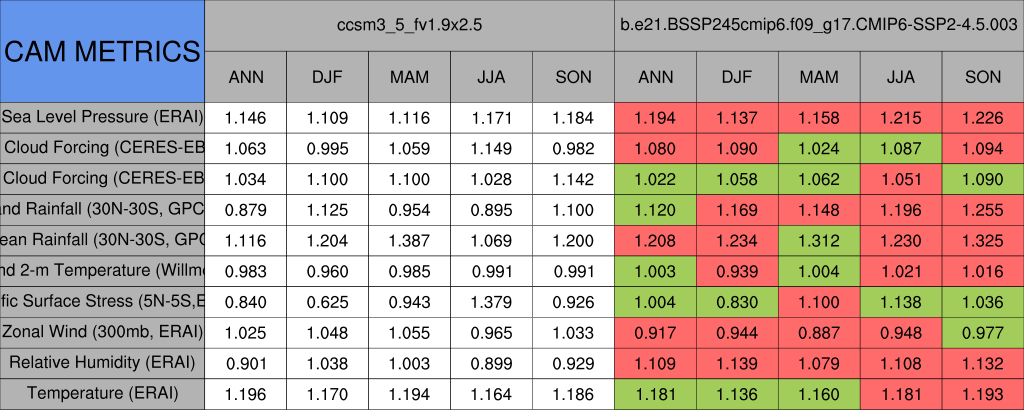Select the Relative Humidity (ERAI) row label
The width and height of the screenshot is (1024, 410).
[x=102, y=362]
